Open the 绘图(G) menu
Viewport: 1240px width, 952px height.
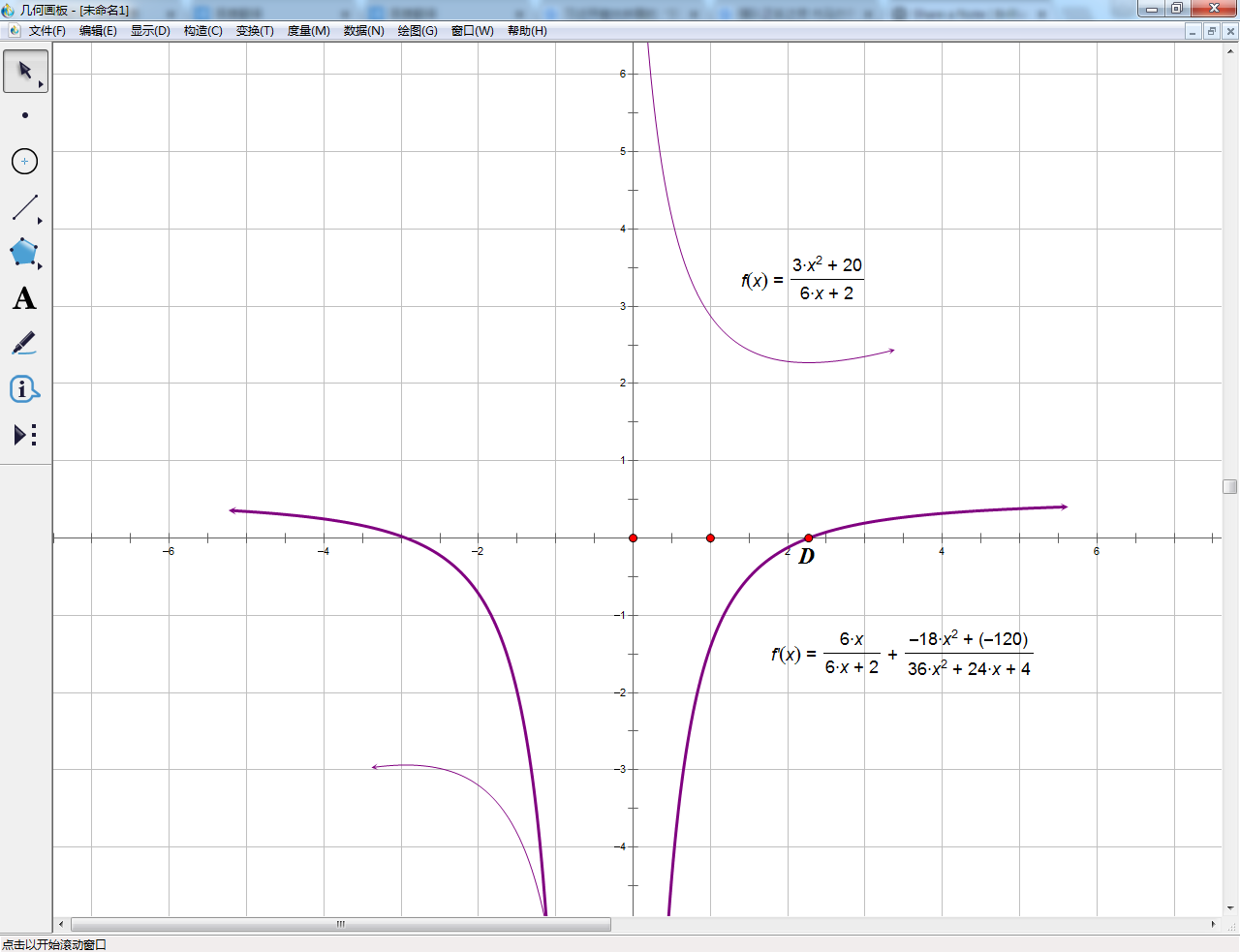point(416,30)
